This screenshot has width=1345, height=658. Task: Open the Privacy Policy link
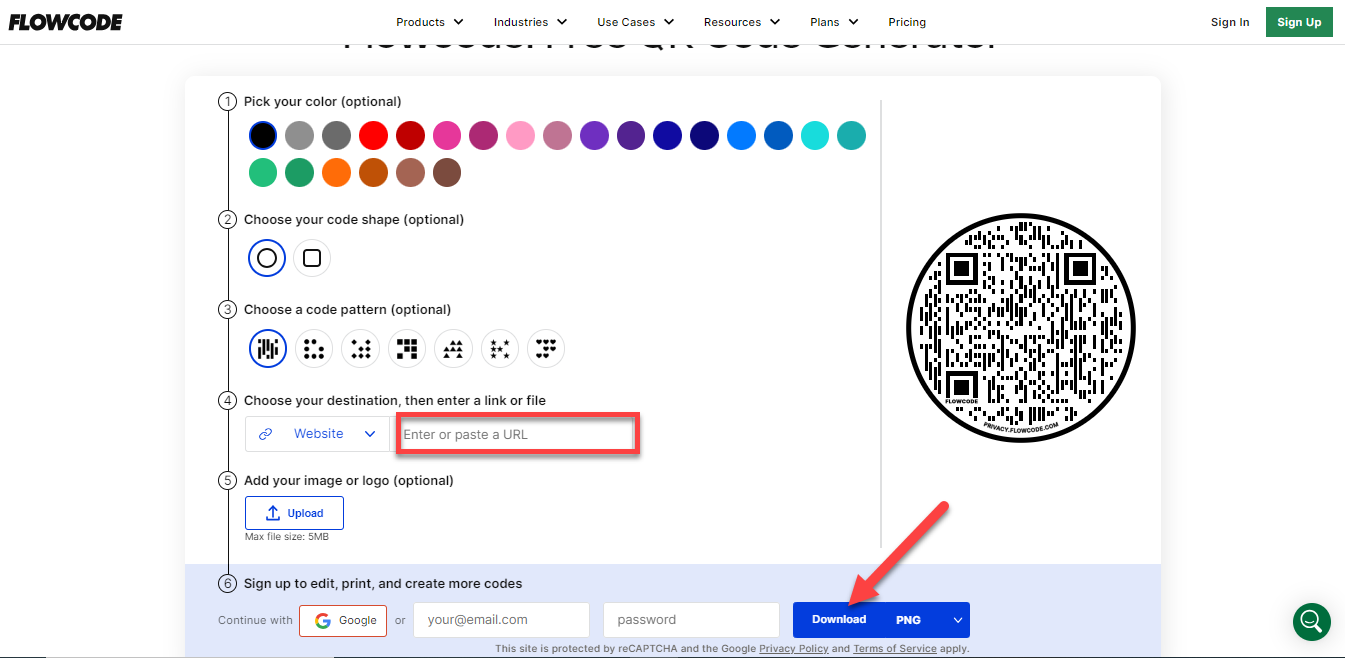point(794,649)
